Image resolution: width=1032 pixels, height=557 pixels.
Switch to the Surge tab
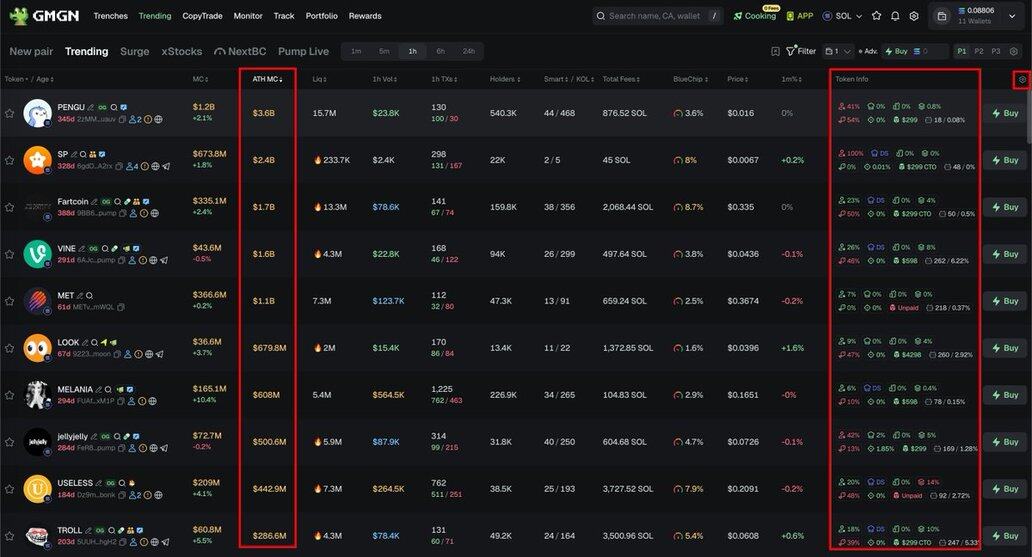point(134,51)
